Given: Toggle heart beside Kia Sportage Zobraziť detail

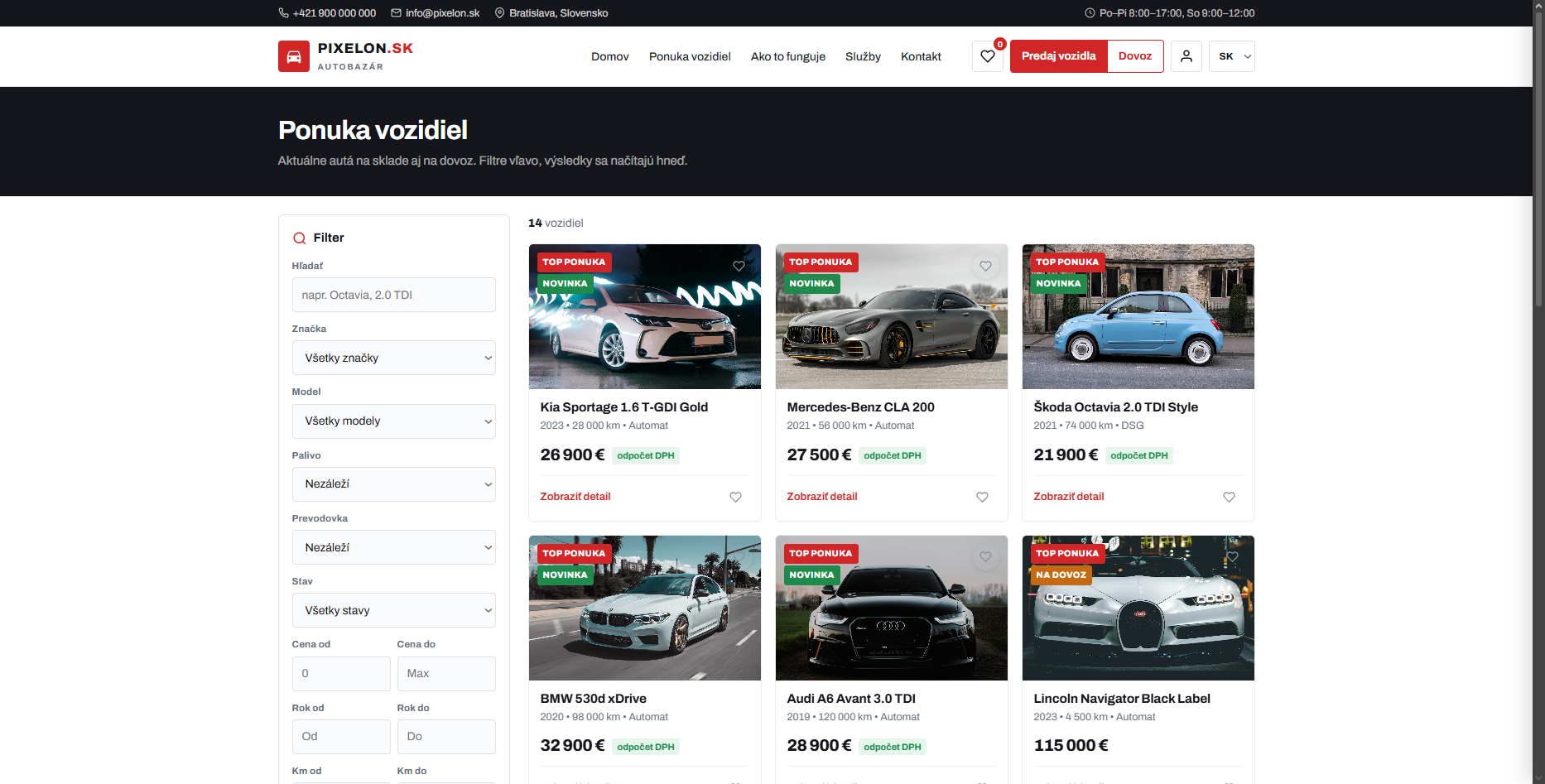Looking at the screenshot, I should pyautogui.click(x=735, y=497).
